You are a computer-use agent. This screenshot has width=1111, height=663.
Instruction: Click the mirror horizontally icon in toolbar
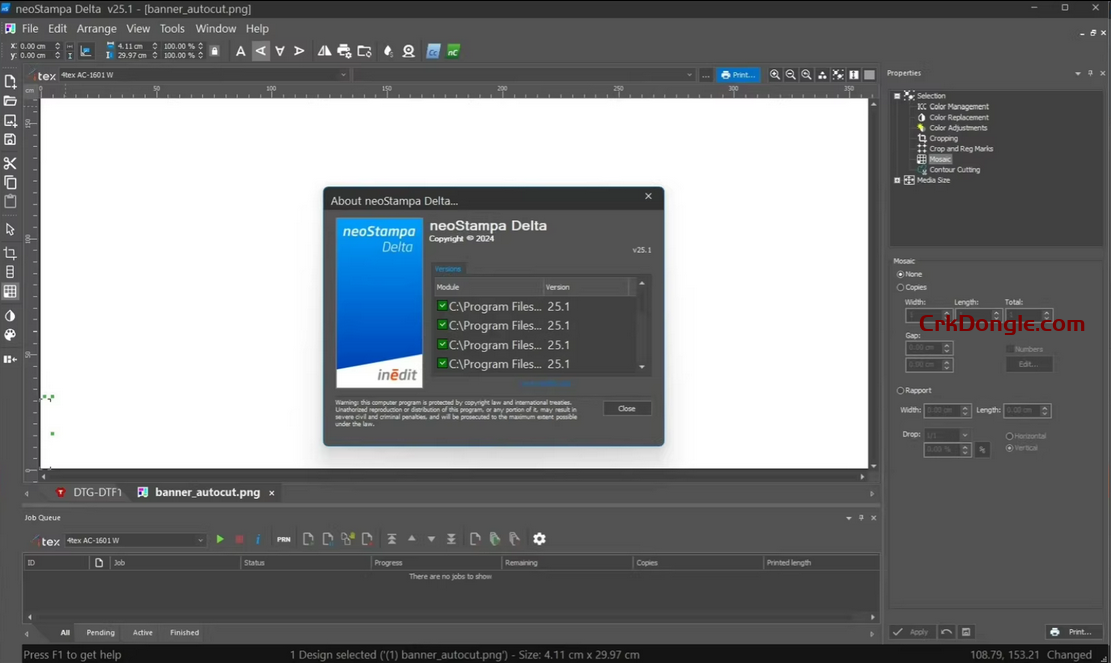tap(324, 51)
